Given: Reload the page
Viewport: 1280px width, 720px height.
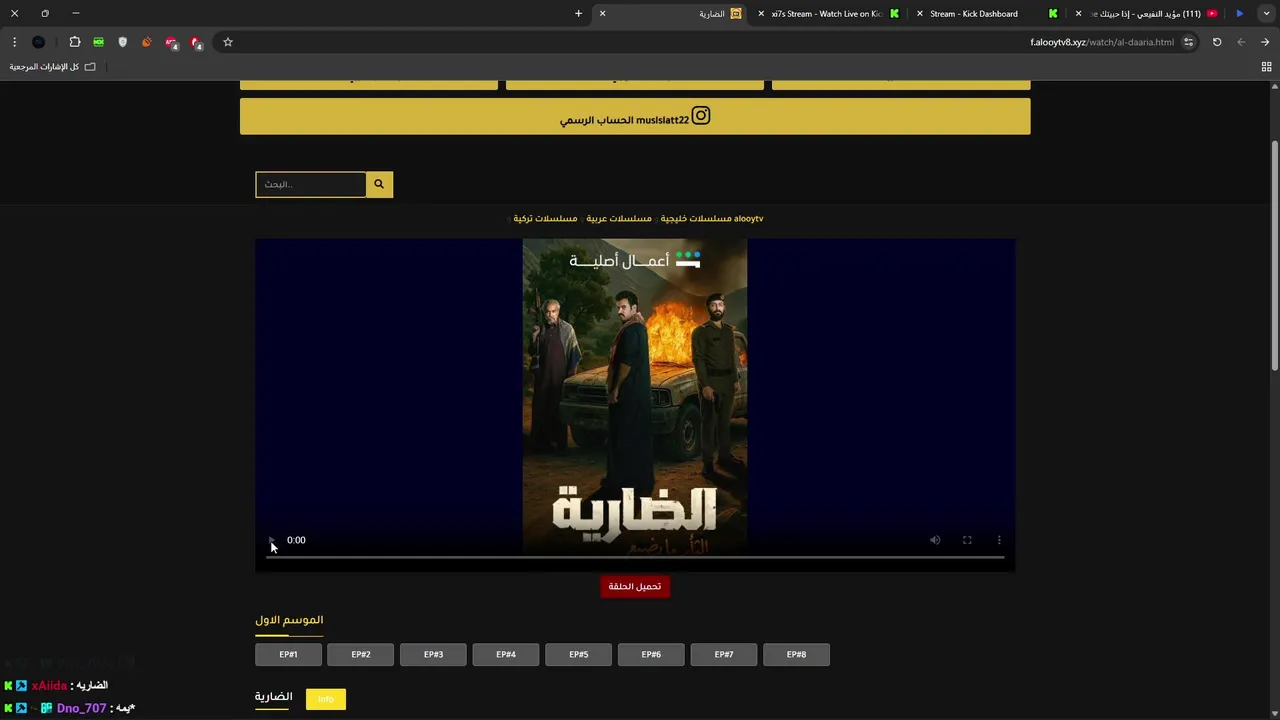Looking at the screenshot, I should click(1217, 42).
